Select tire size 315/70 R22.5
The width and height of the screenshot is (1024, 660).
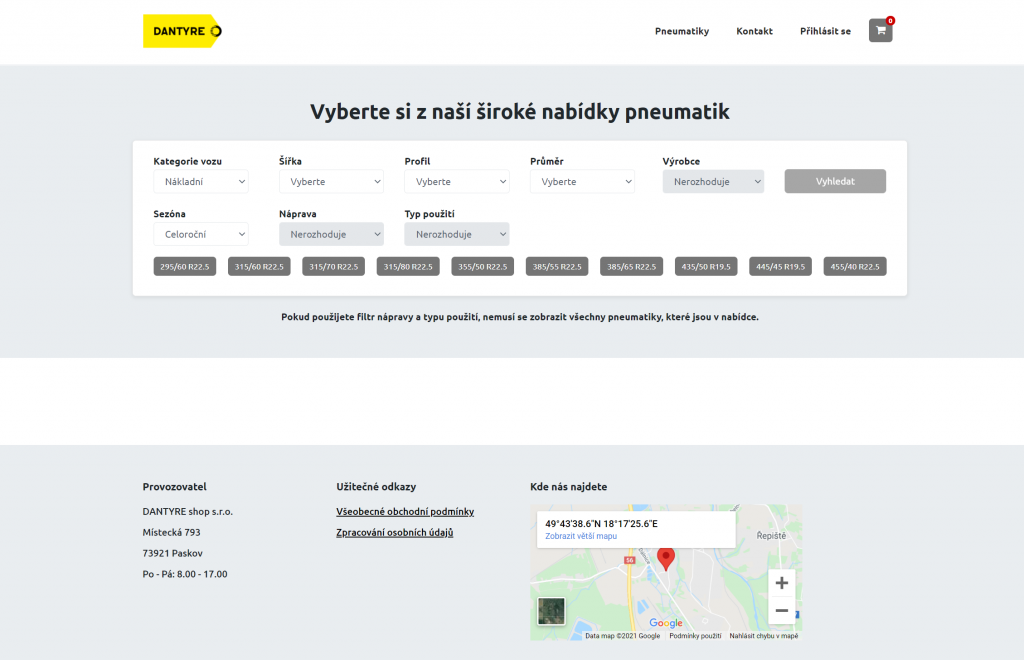[334, 266]
